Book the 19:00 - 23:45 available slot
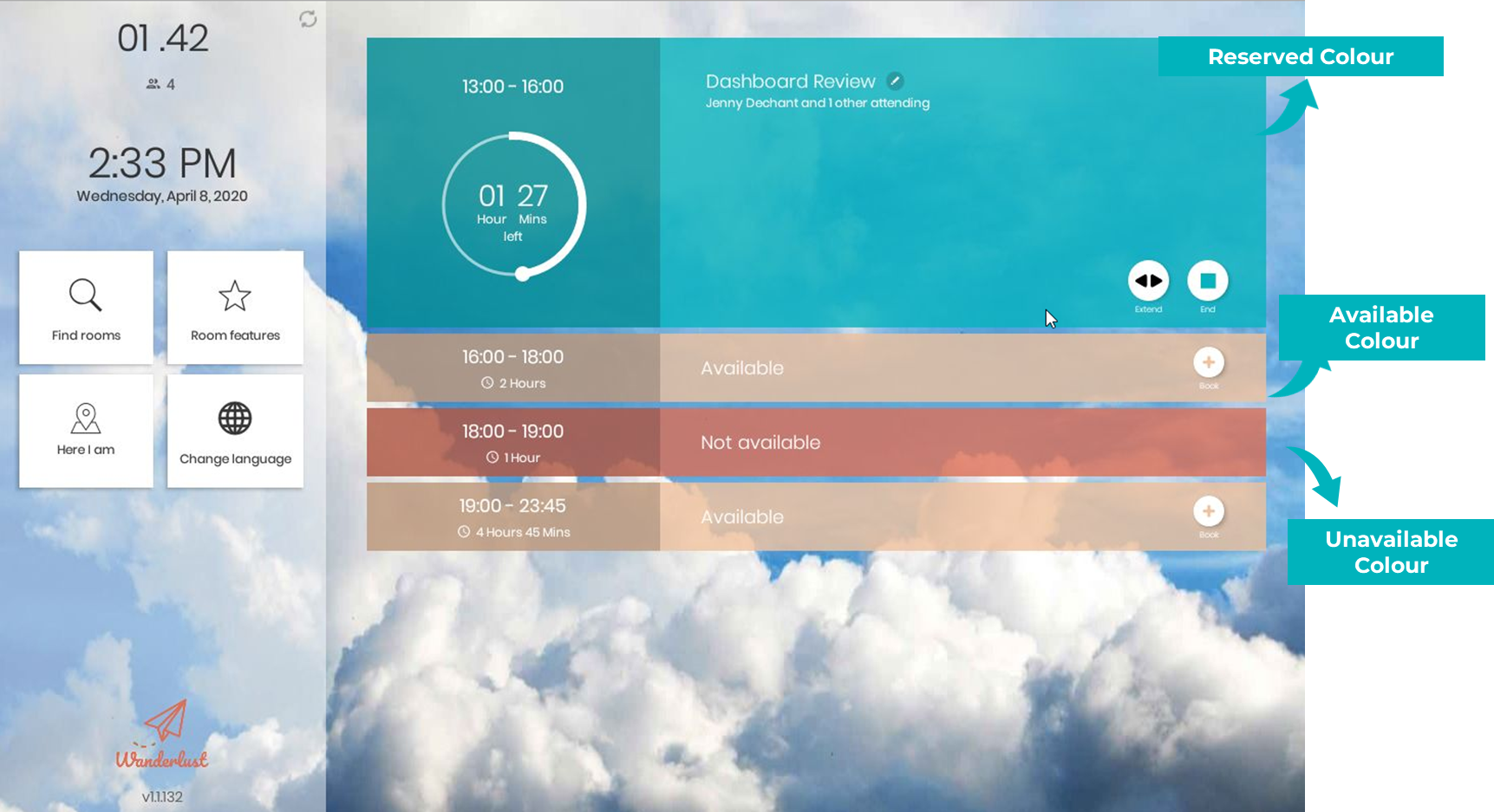Viewport: 1494px width, 812px height. coord(1209,511)
